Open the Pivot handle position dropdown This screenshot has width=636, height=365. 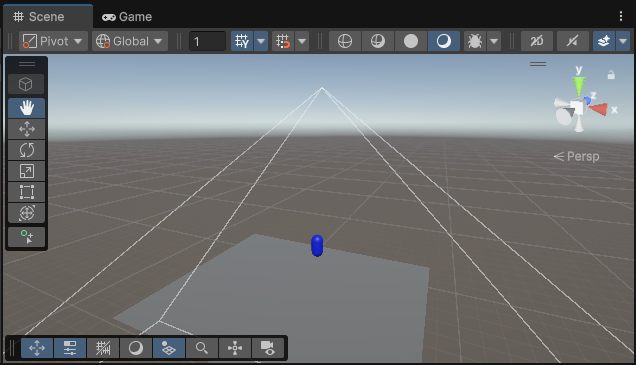(x=54, y=41)
